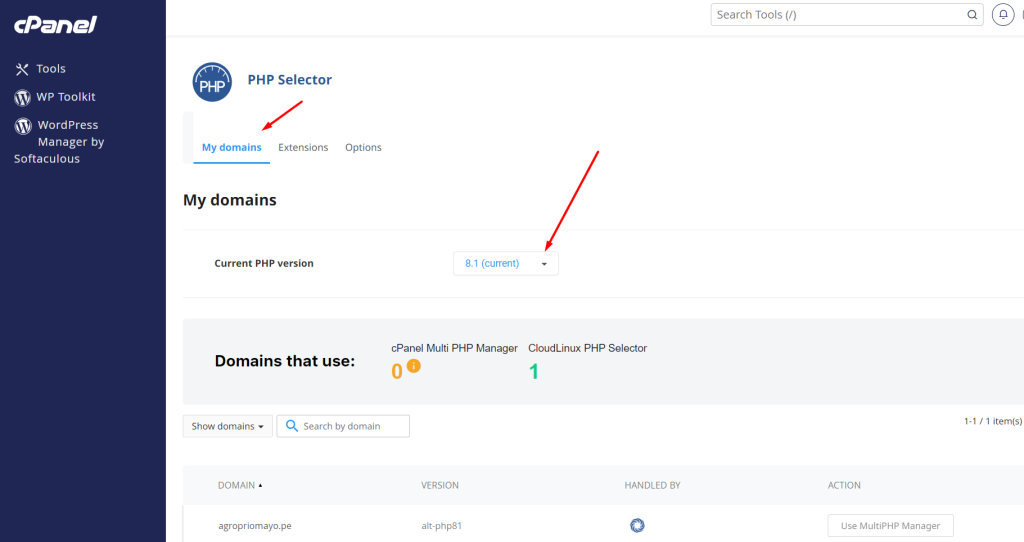
Task: Click the cPanel logo
Action: pos(56,25)
